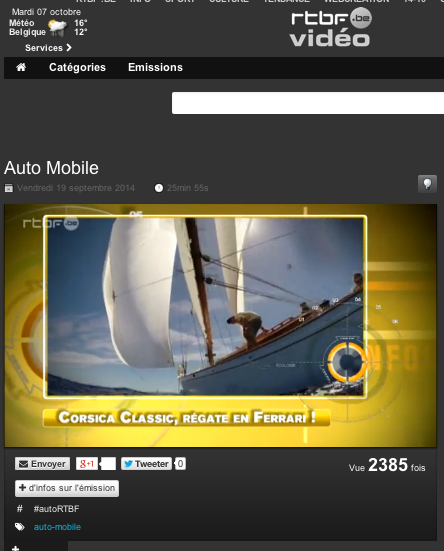Click the clock duration icon
This screenshot has width=444, height=551.
pyautogui.click(x=159, y=188)
